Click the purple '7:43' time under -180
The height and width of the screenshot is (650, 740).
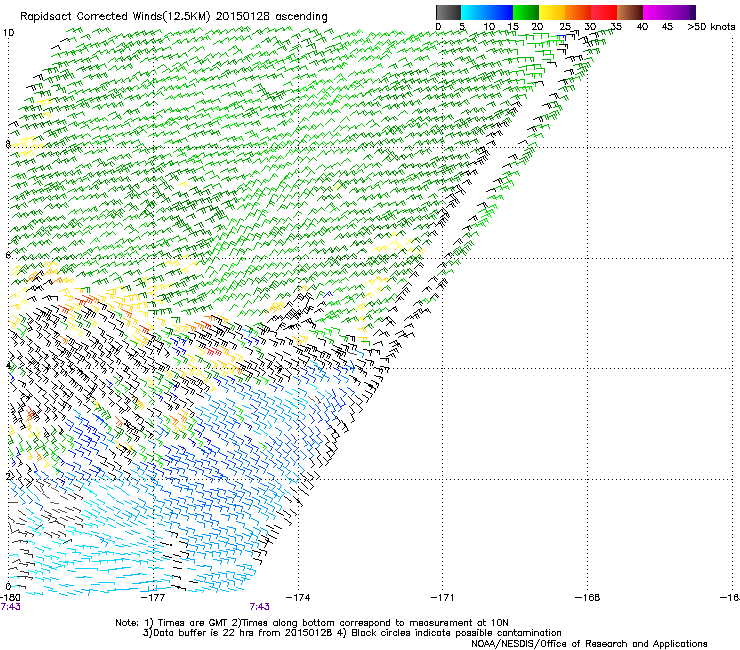tap(10, 607)
